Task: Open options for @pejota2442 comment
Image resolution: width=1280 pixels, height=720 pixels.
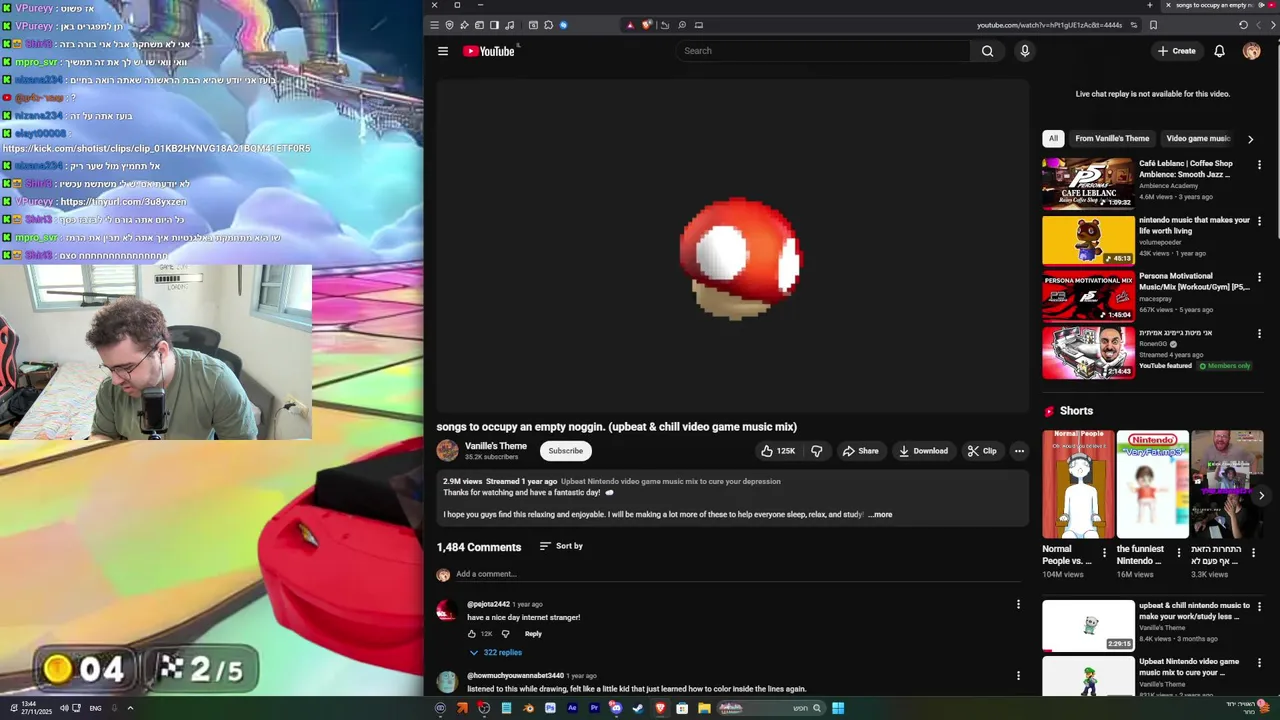Action: tap(1018, 604)
